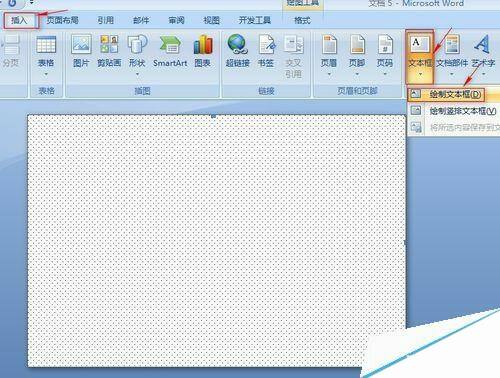
Task: Click the 形状 shapes icon
Action: click(137, 44)
